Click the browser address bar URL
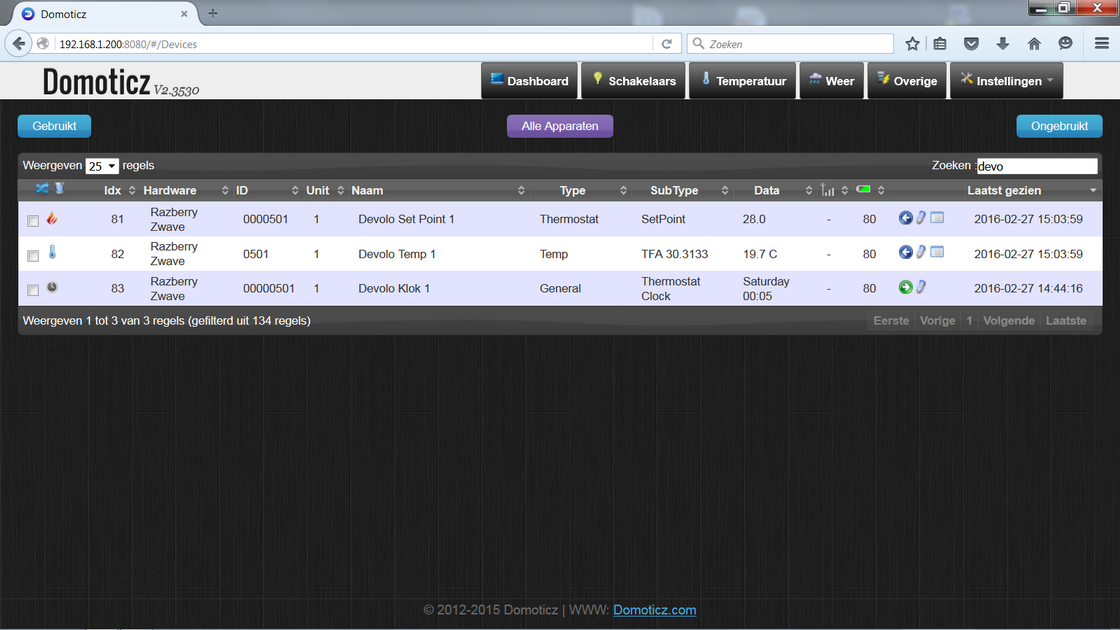 click(128, 44)
